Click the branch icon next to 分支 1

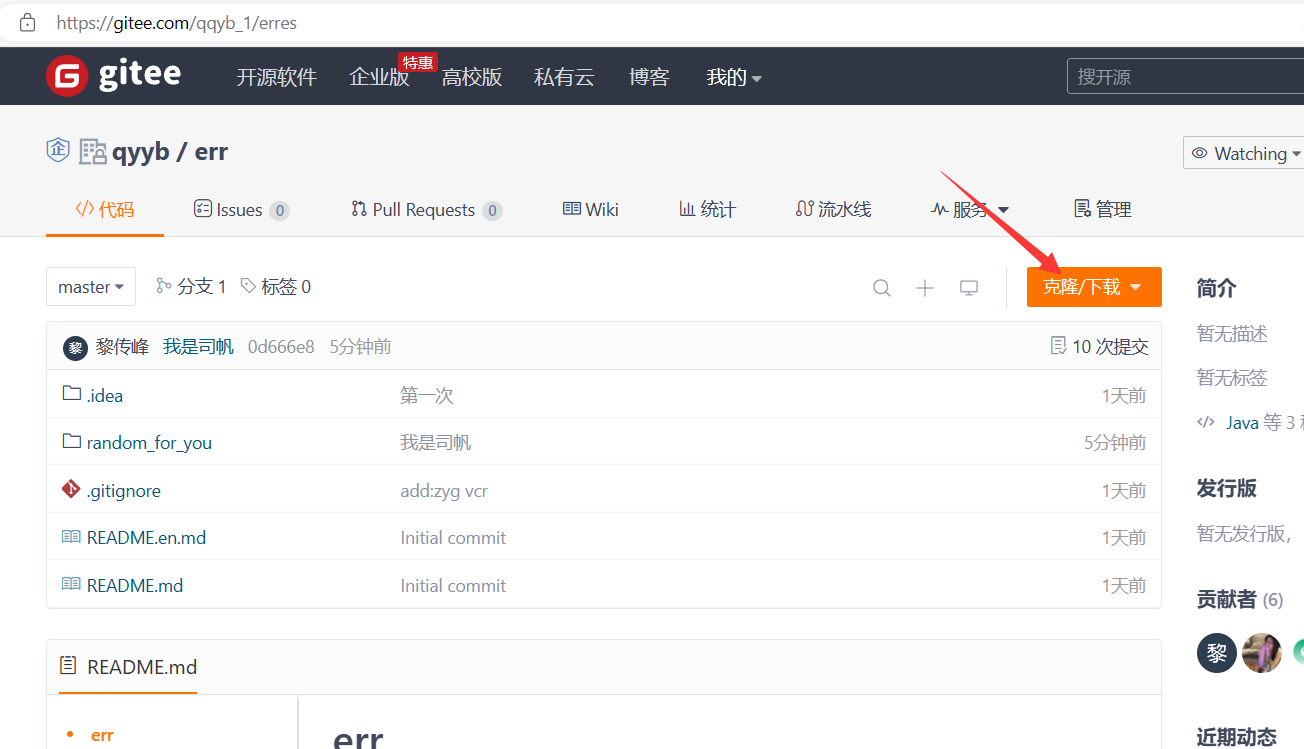click(x=164, y=286)
